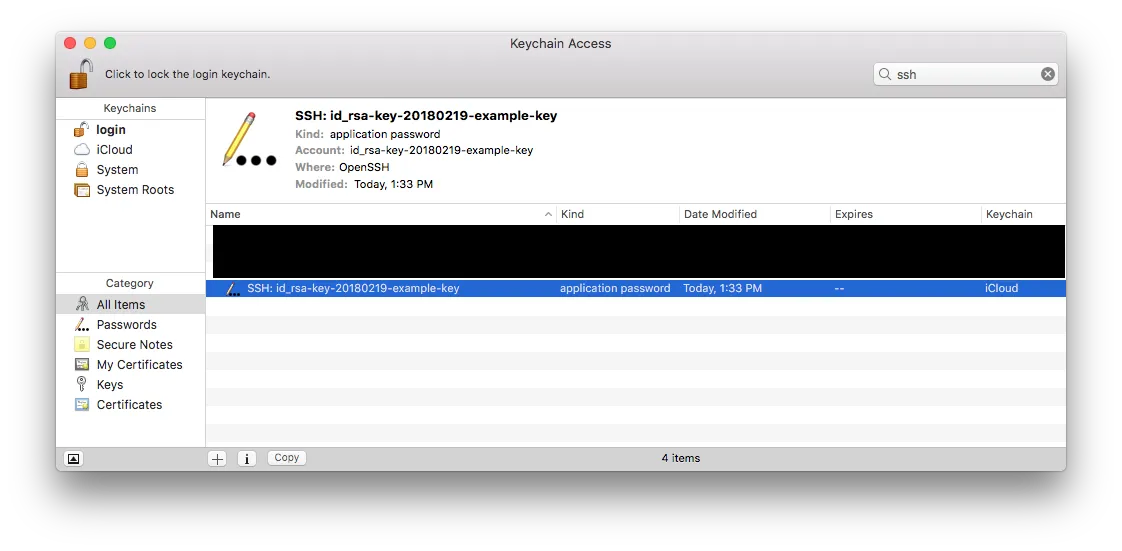The height and width of the screenshot is (551, 1122).
Task: Click the search magnifying glass icon
Action: coord(885,74)
